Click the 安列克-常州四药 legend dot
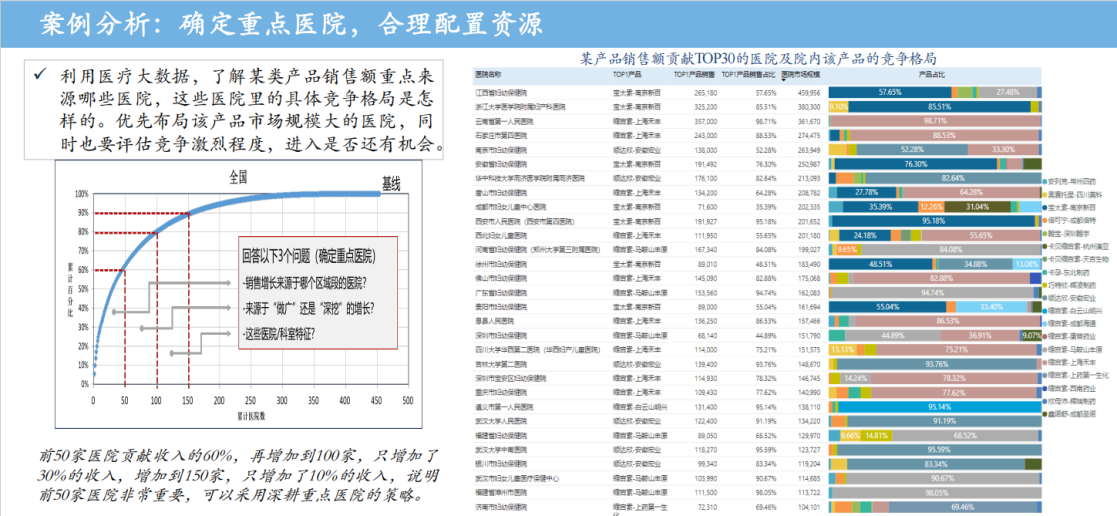Image resolution: width=1117 pixels, height=516 pixels. (x=1045, y=181)
